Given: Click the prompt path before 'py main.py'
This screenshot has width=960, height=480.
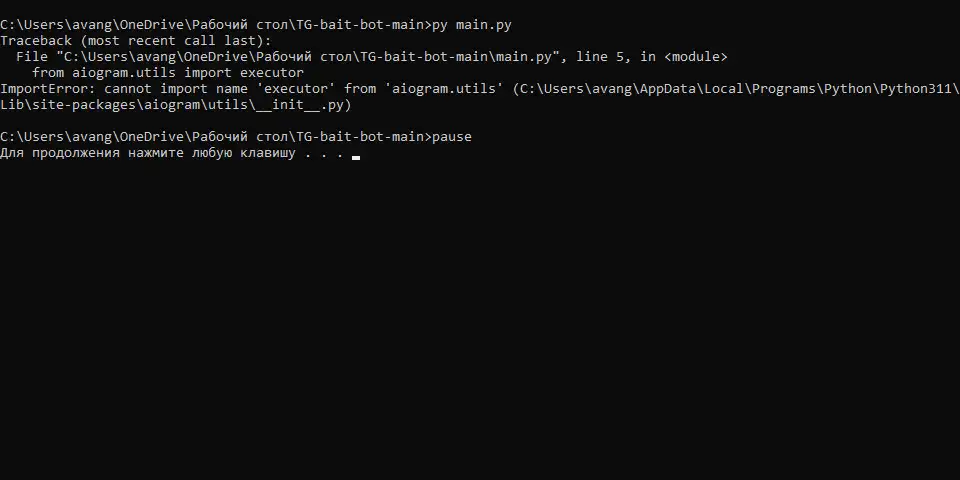Looking at the screenshot, I should (216, 25).
